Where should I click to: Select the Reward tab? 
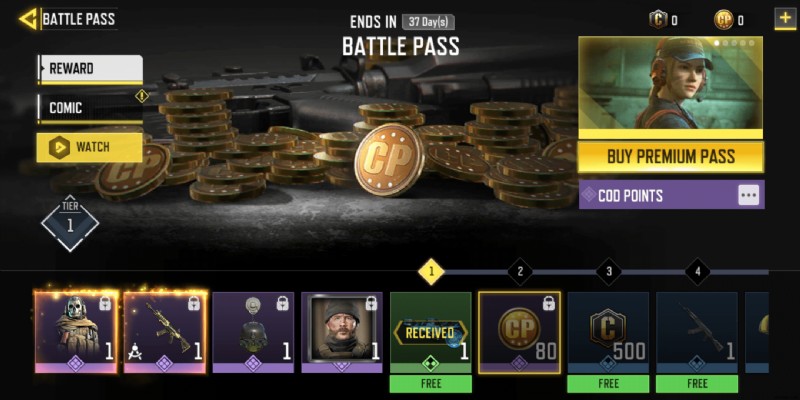[x=90, y=69]
